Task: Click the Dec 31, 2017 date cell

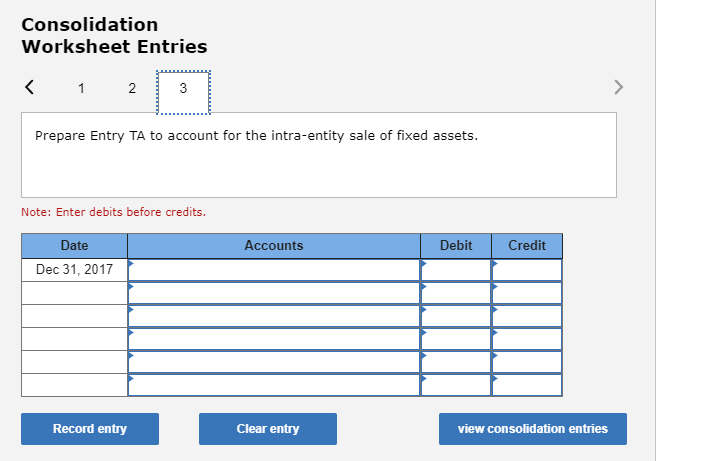Action: coord(75,270)
